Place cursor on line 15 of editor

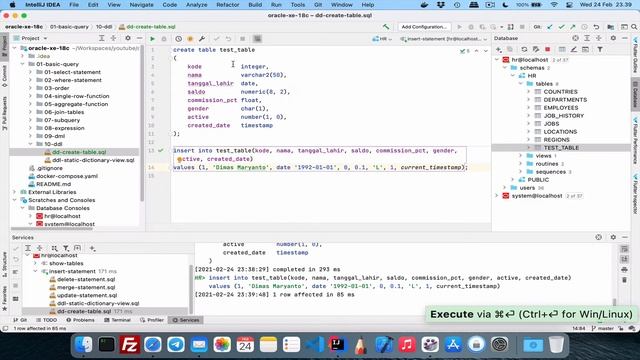pyautogui.click(x=331, y=176)
